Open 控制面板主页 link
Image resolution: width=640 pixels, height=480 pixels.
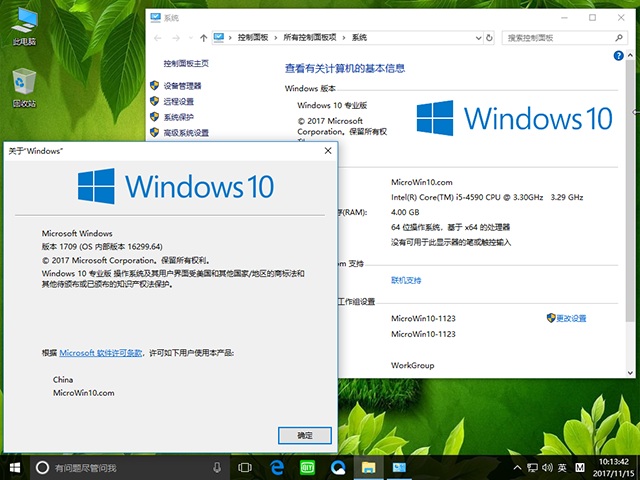tap(186, 63)
